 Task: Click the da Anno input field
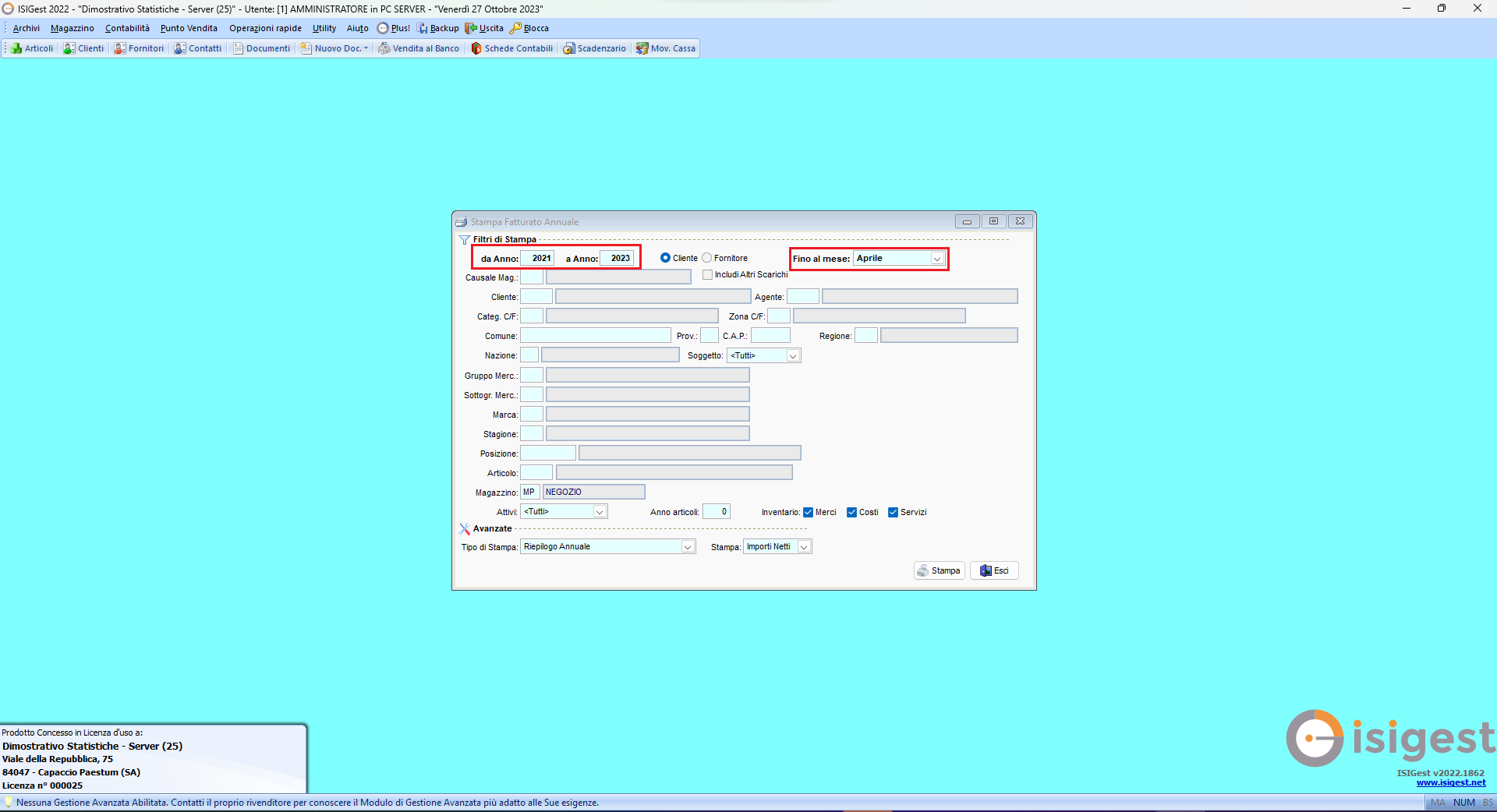(x=537, y=258)
